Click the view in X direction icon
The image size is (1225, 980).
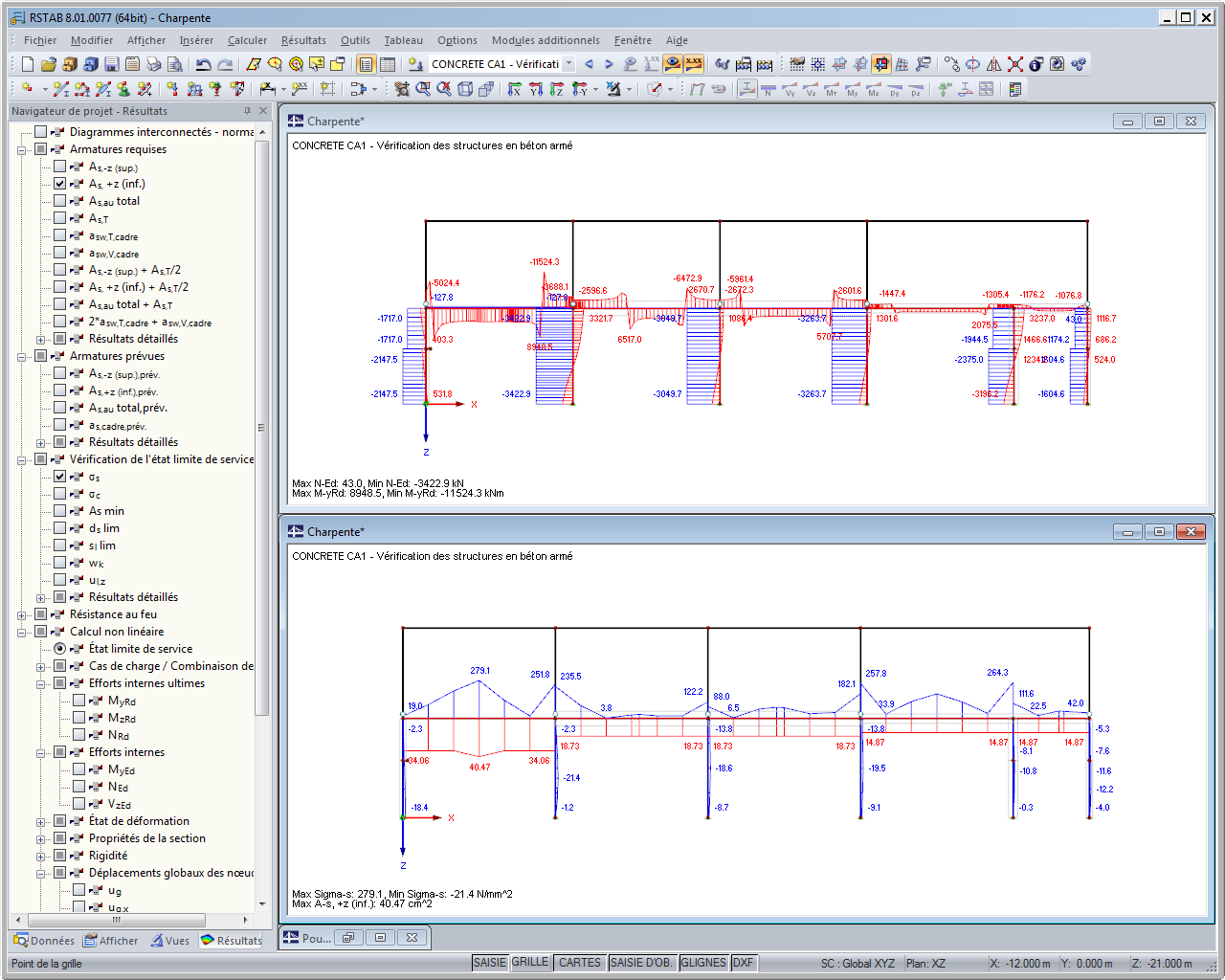pyautogui.click(x=514, y=89)
